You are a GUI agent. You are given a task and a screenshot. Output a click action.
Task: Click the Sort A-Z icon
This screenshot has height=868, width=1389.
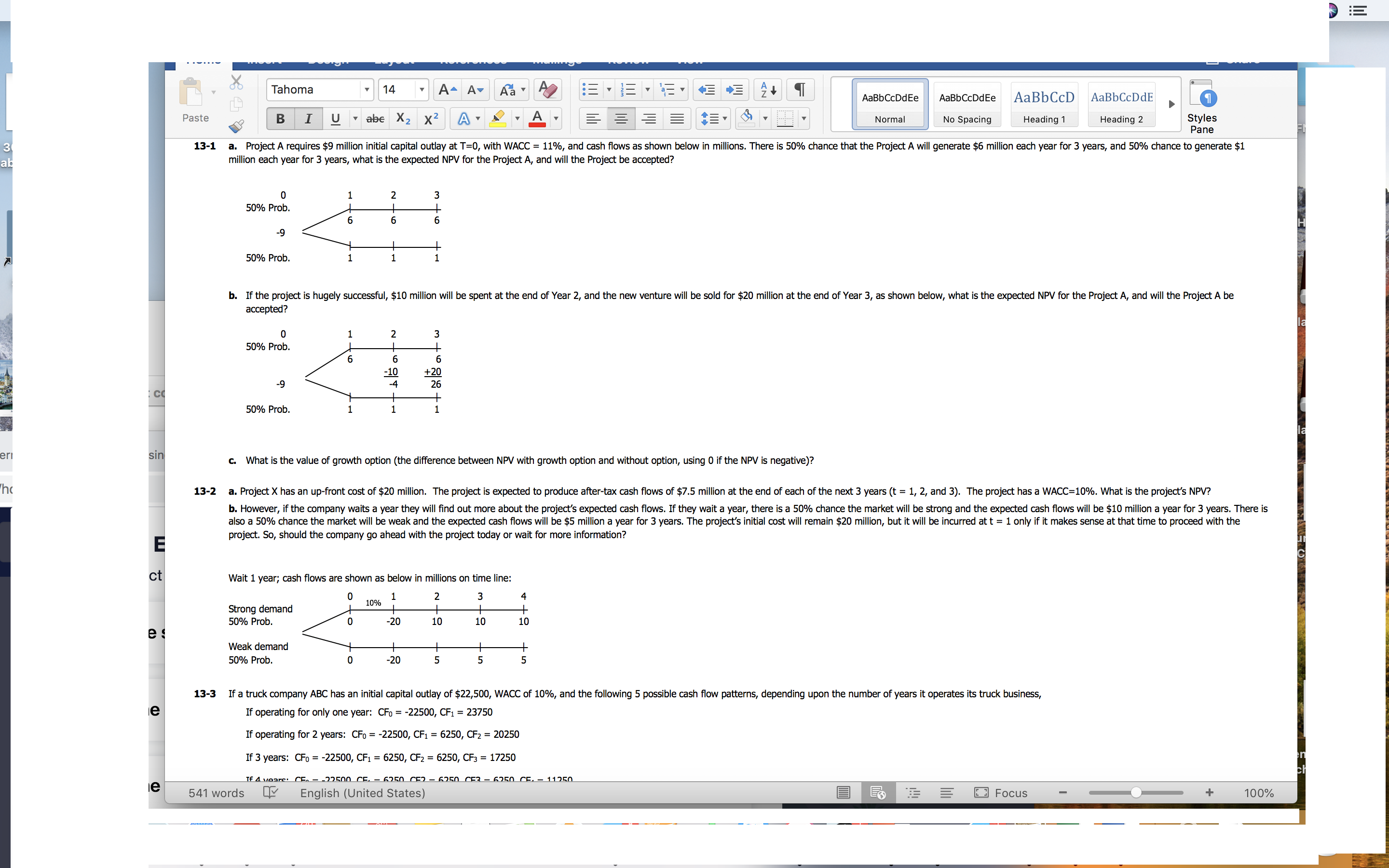[768, 90]
